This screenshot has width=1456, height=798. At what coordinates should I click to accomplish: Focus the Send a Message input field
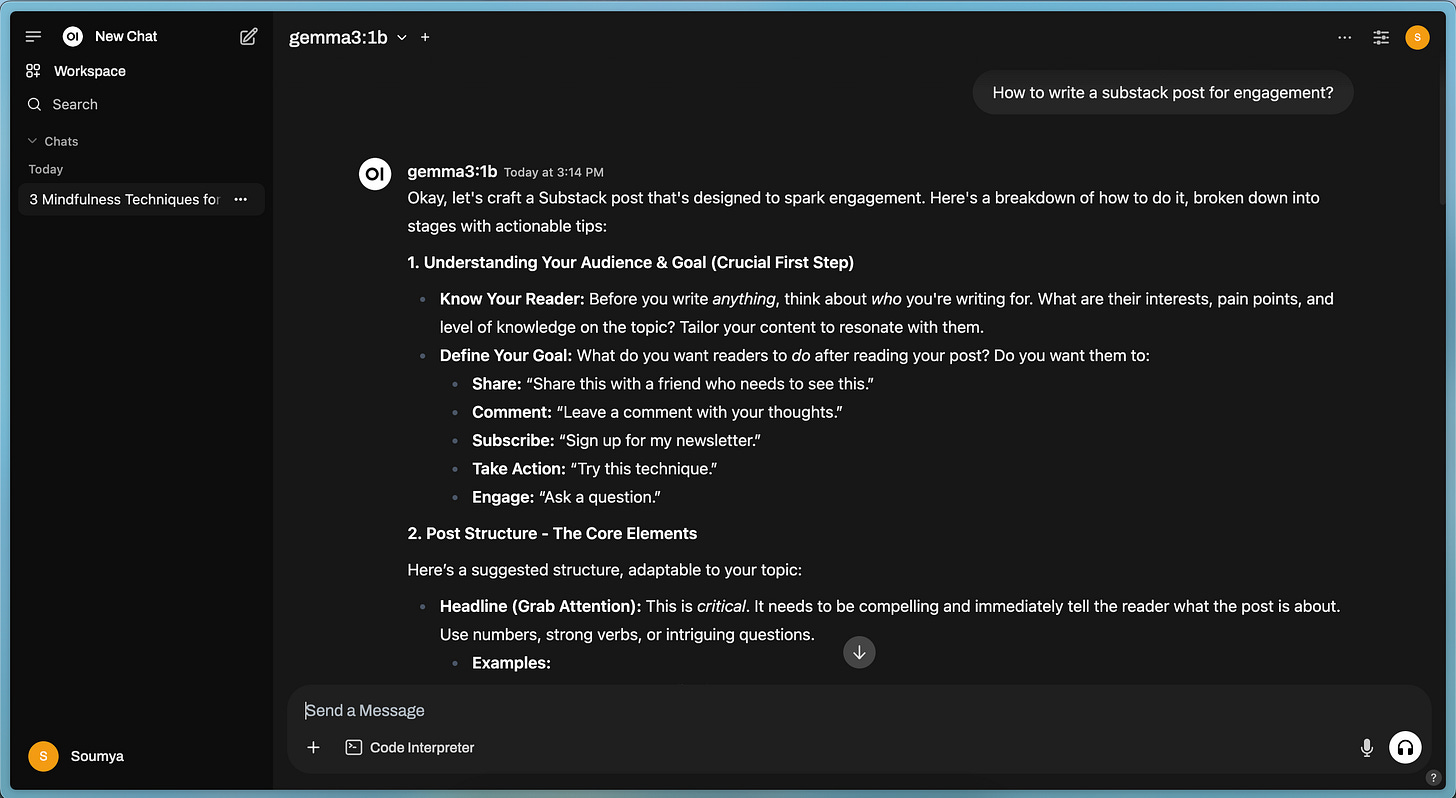(860, 710)
